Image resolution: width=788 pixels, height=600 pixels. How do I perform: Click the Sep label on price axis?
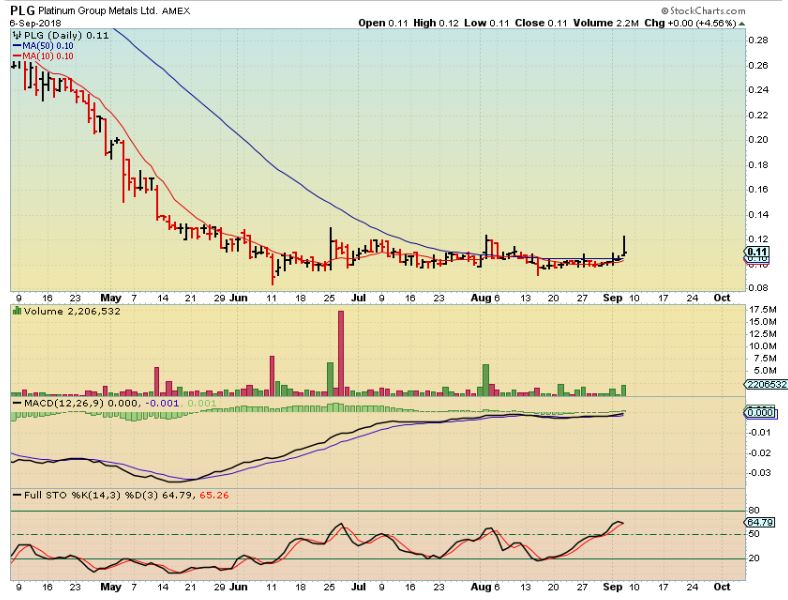click(x=613, y=297)
